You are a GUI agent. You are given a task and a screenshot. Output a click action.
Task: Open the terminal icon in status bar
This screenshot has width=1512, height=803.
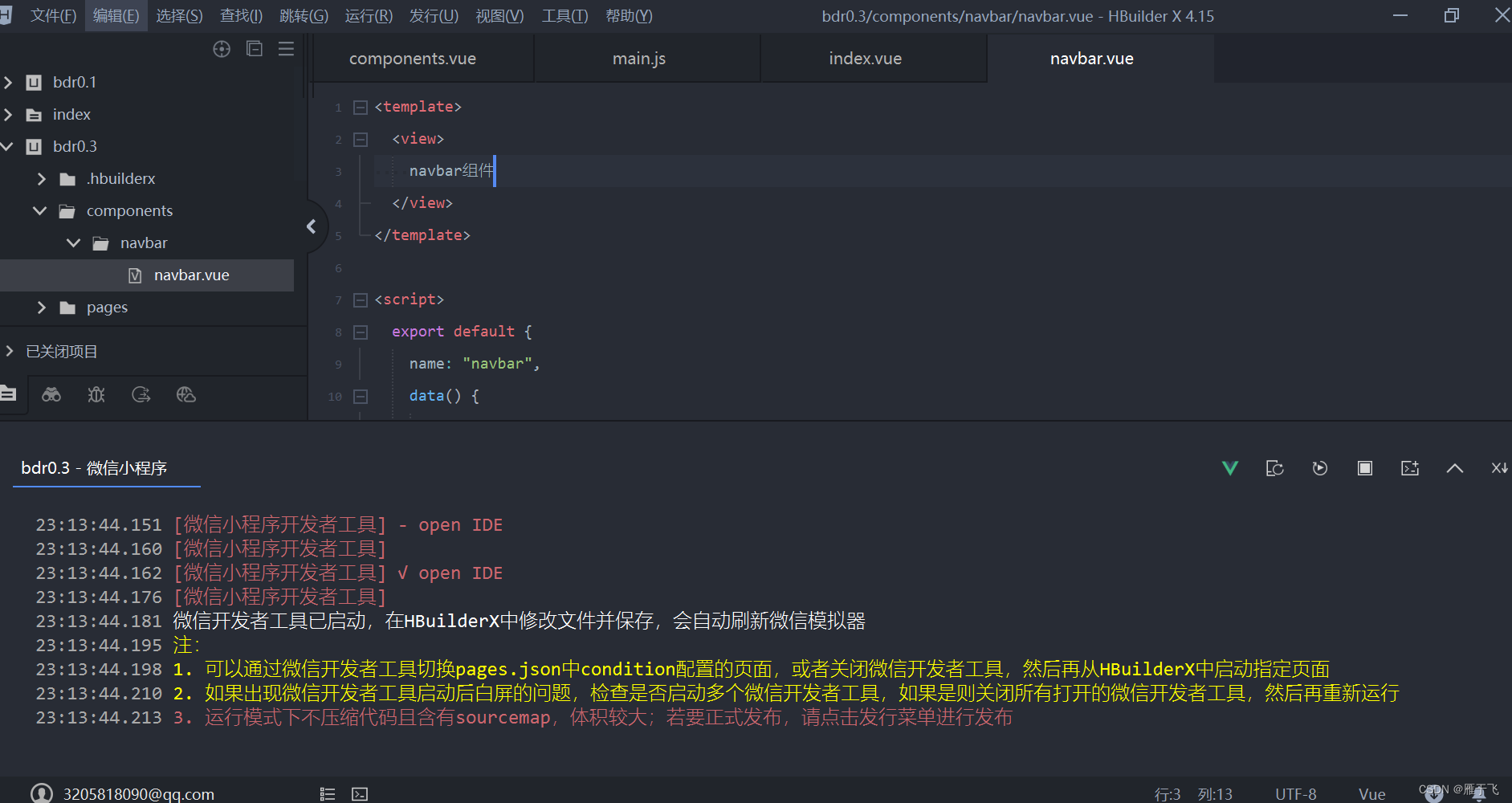[360, 794]
